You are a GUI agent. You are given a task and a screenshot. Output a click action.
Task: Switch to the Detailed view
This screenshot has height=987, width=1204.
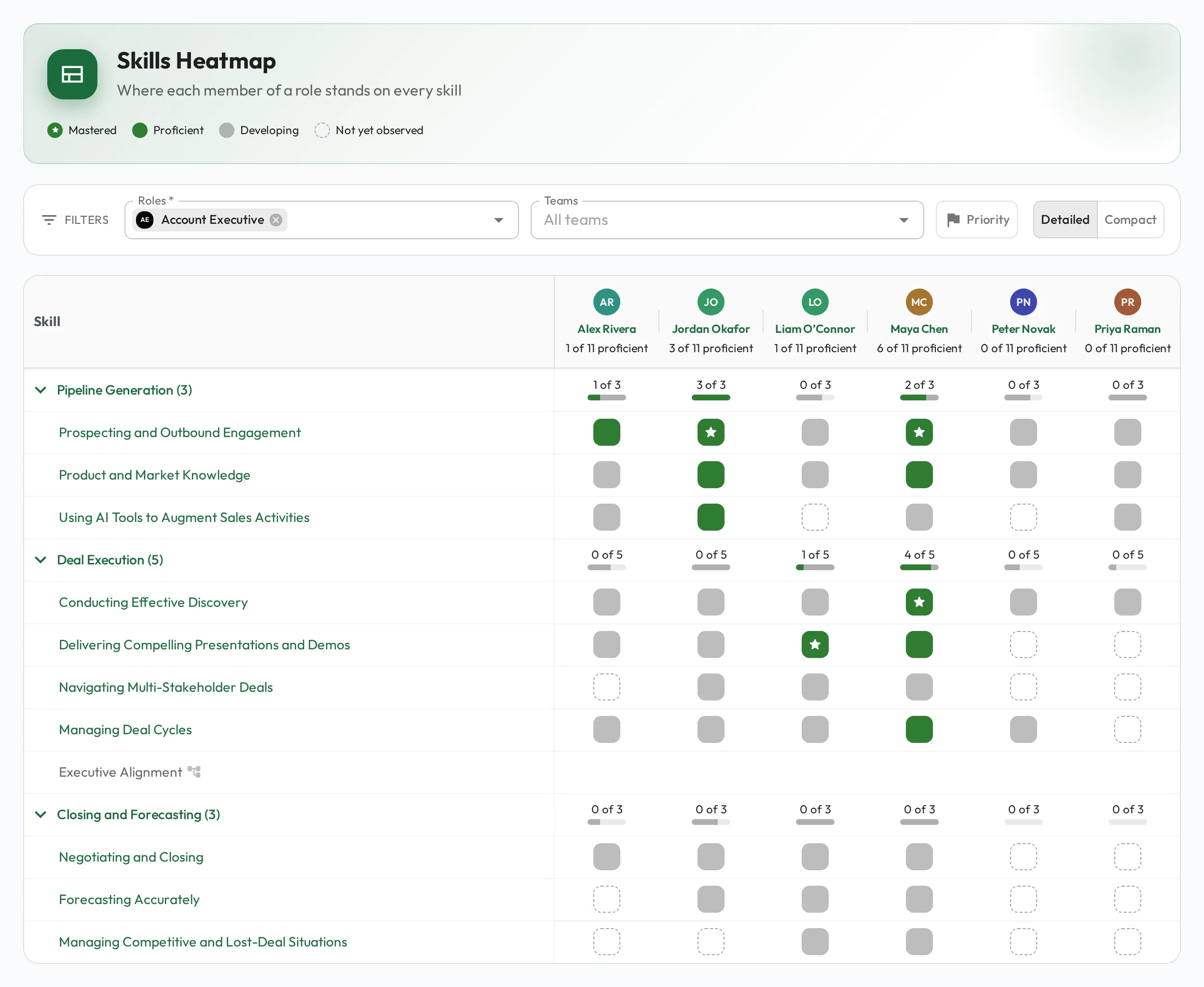[1065, 220]
